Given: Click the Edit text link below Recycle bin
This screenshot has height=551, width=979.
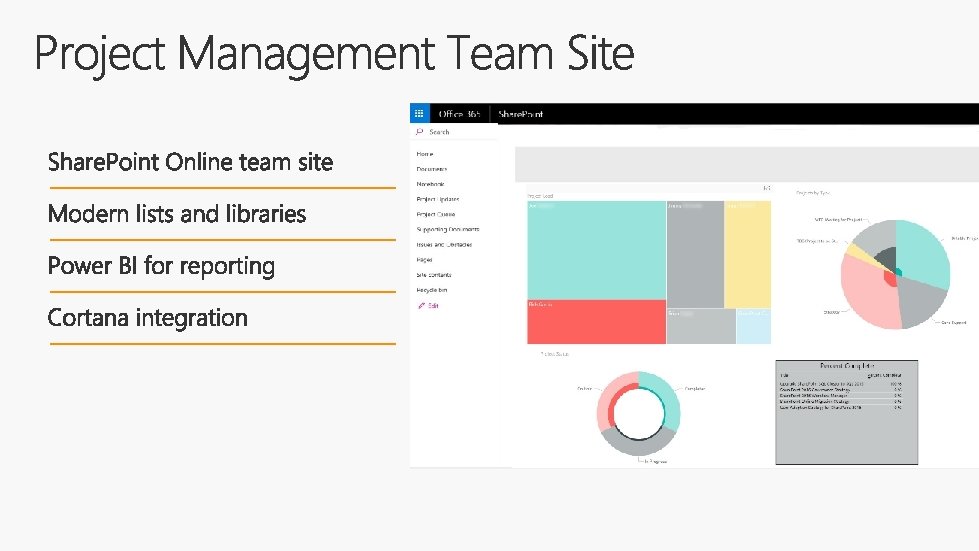Looking at the screenshot, I should click(433, 306).
